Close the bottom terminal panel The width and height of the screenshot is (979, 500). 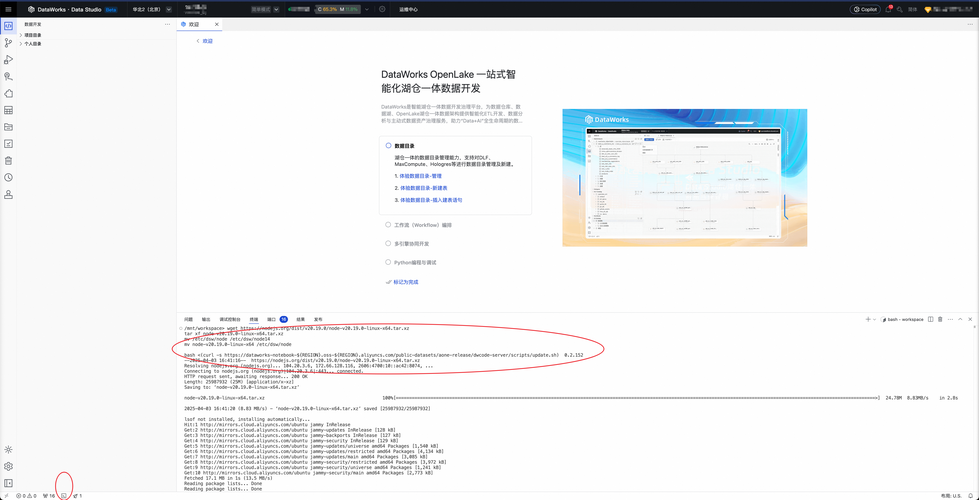tap(970, 320)
